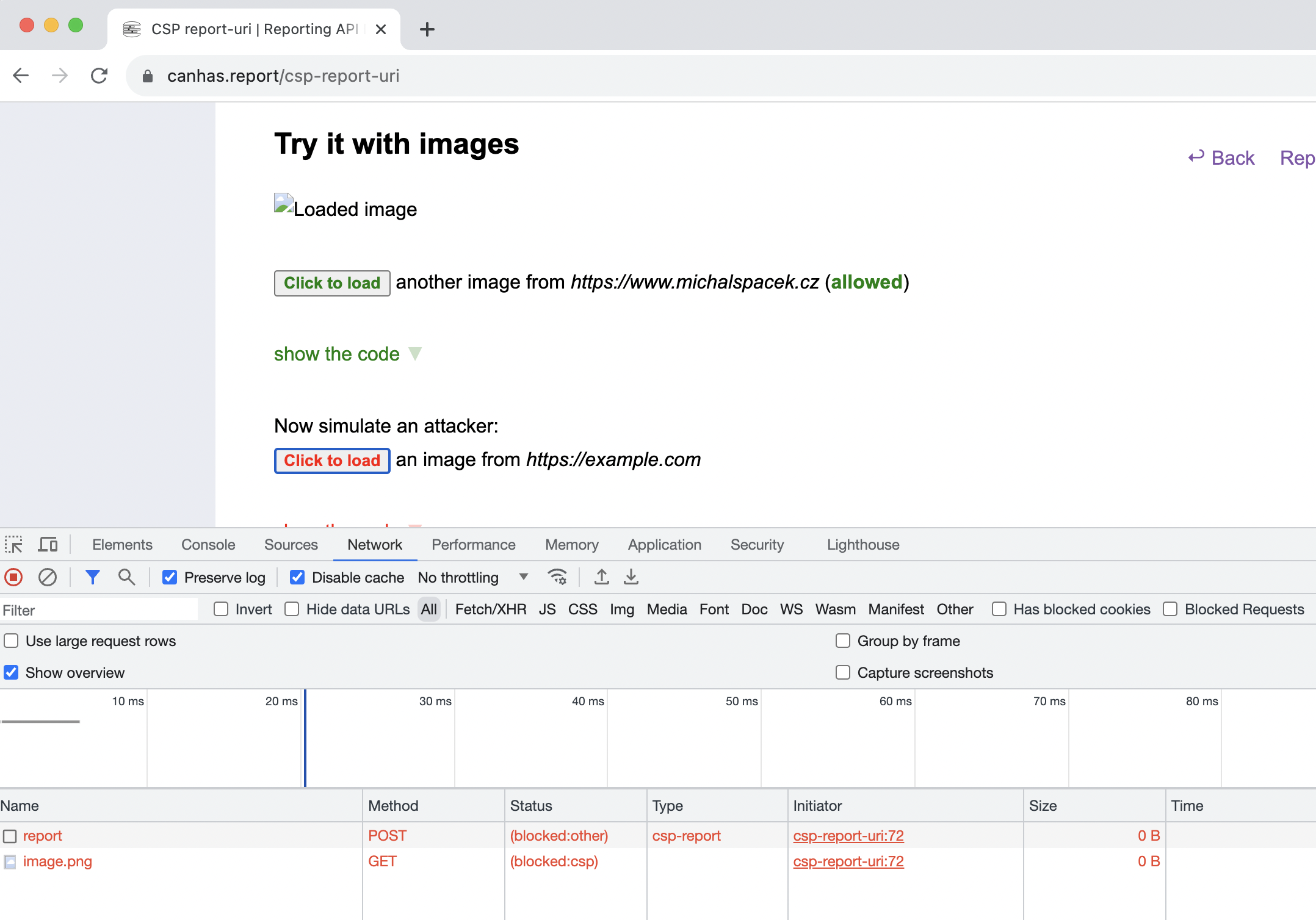Click to load the example.com image

click(x=331, y=460)
